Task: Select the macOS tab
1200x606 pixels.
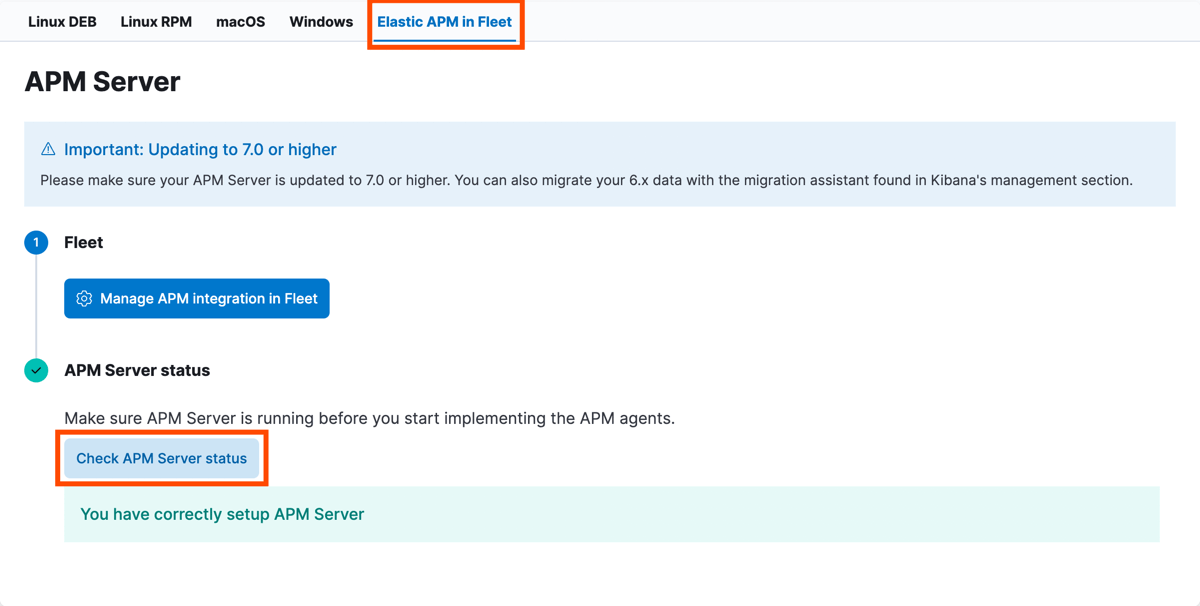Action: 240,21
